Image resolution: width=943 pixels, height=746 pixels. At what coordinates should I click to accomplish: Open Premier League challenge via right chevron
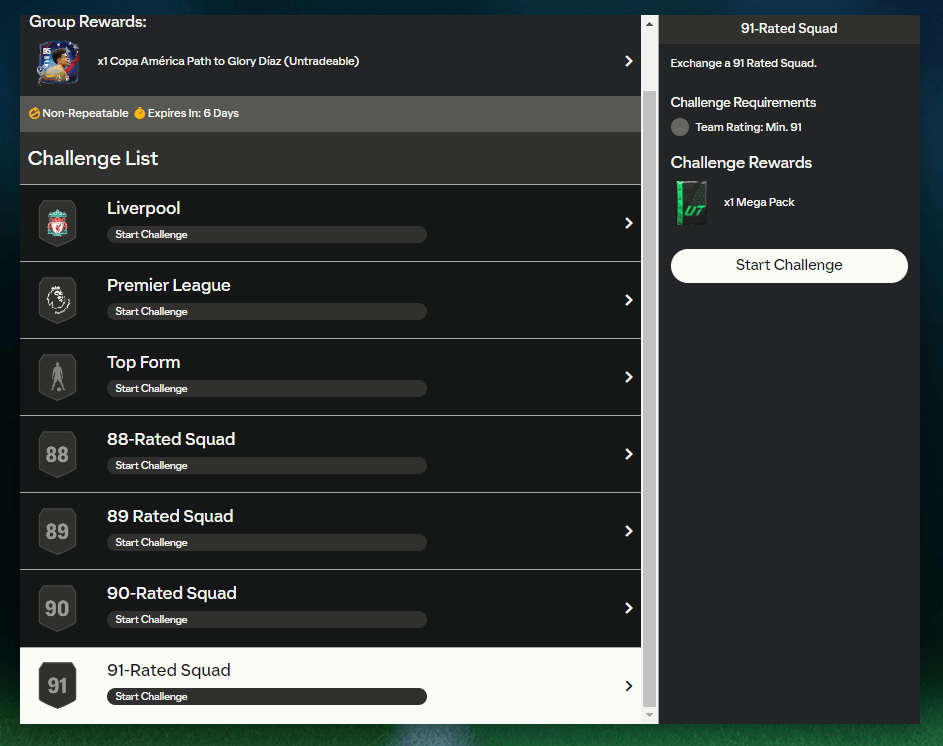[x=628, y=300]
